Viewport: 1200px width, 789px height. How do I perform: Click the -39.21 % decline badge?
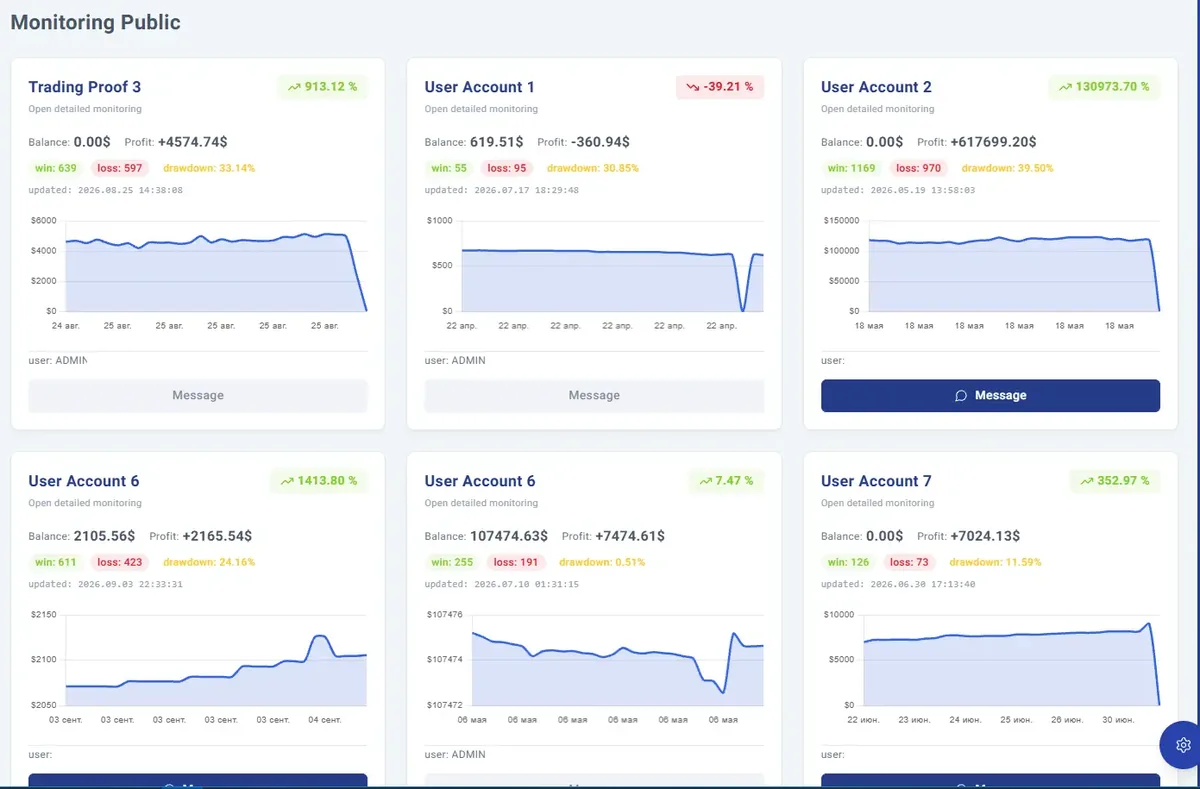(x=720, y=87)
